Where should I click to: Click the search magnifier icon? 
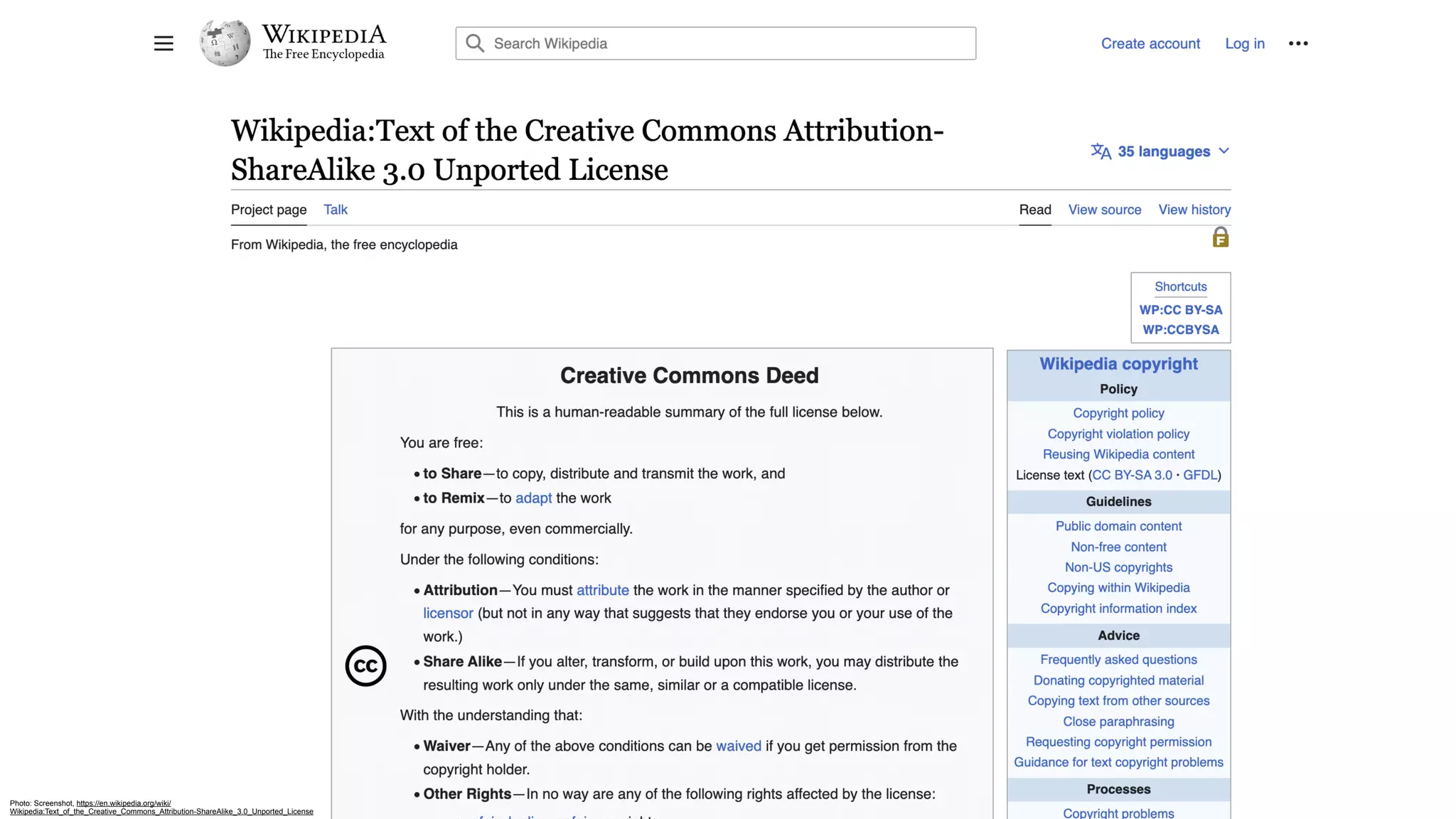click(475, 43)
